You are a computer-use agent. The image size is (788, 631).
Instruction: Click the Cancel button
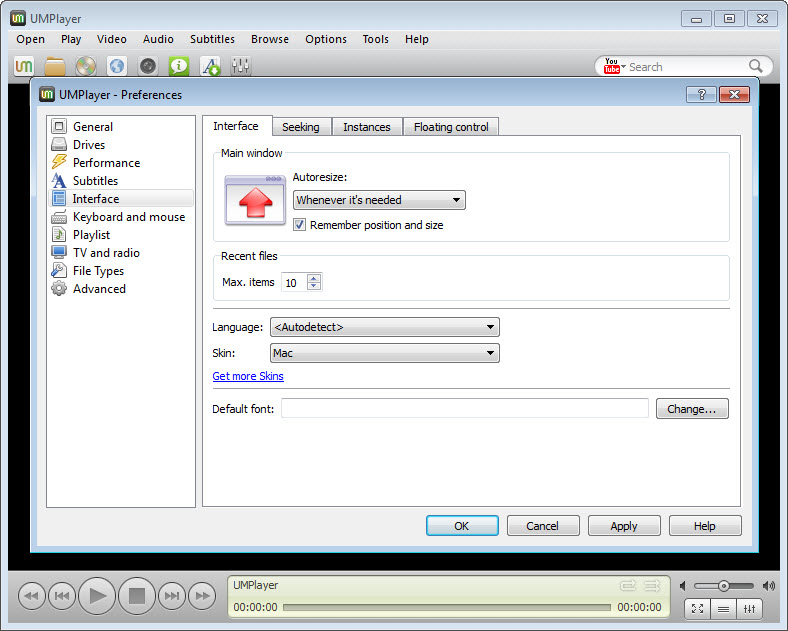[x=543, y=525]
